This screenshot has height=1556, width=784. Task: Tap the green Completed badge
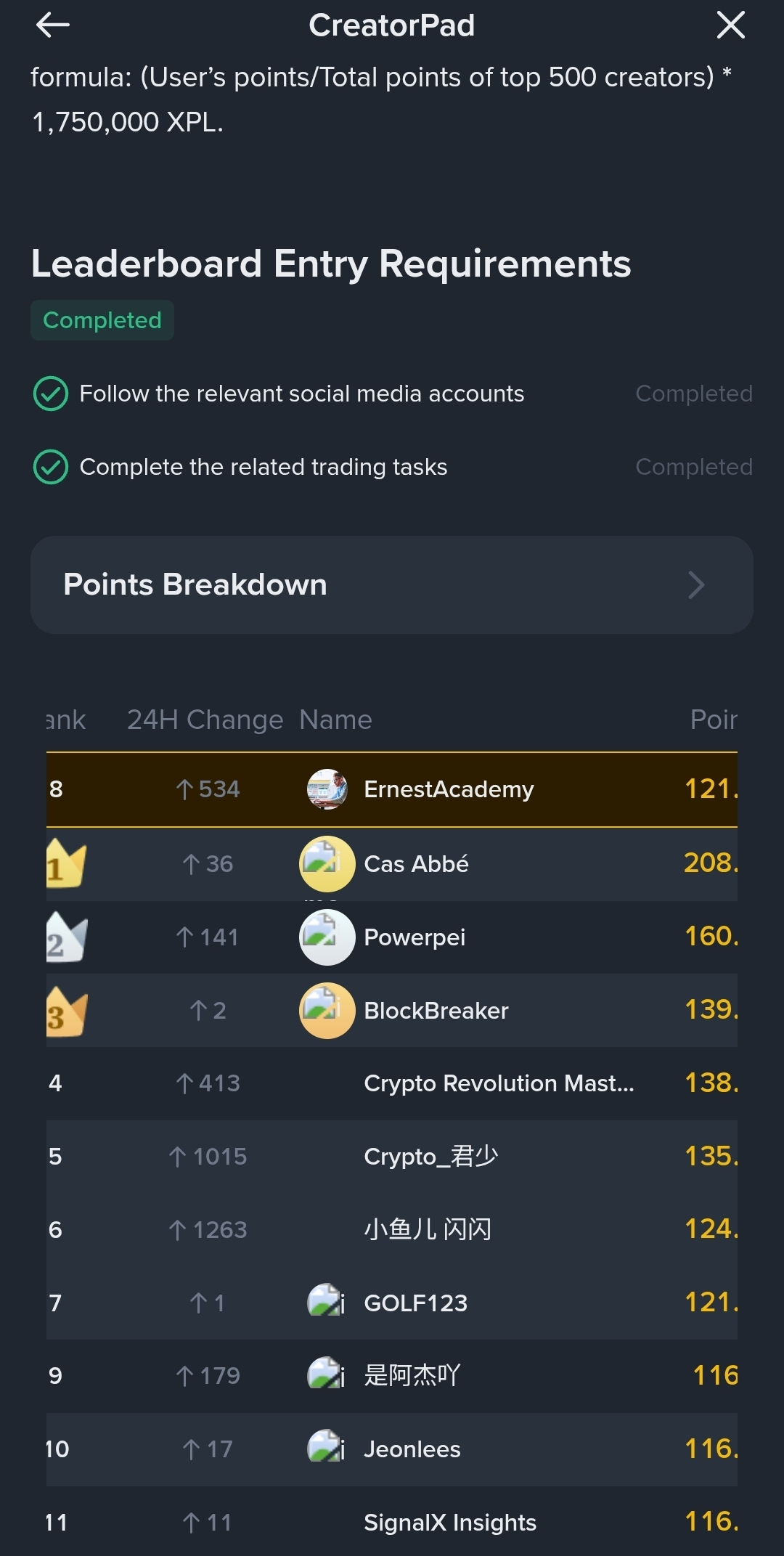102,320
